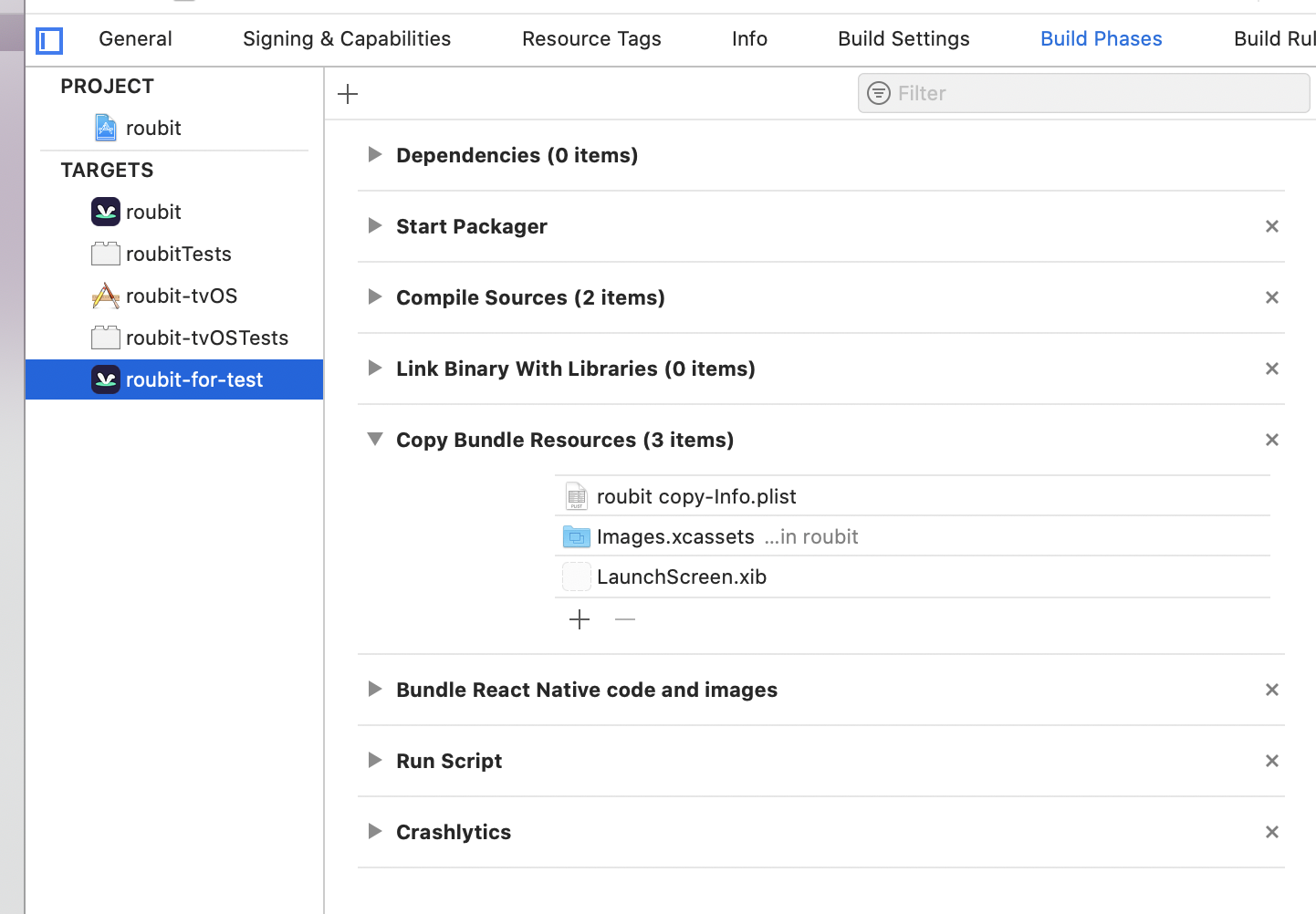
Task: Click the roubit-tvOS application icon
Action: point(106,296)
